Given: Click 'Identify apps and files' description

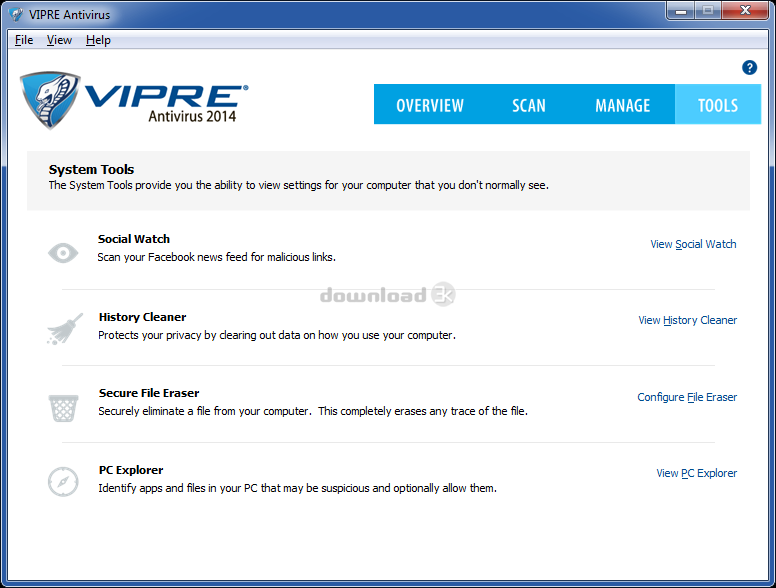Looking at the screenshot, I should coord(297,488).
